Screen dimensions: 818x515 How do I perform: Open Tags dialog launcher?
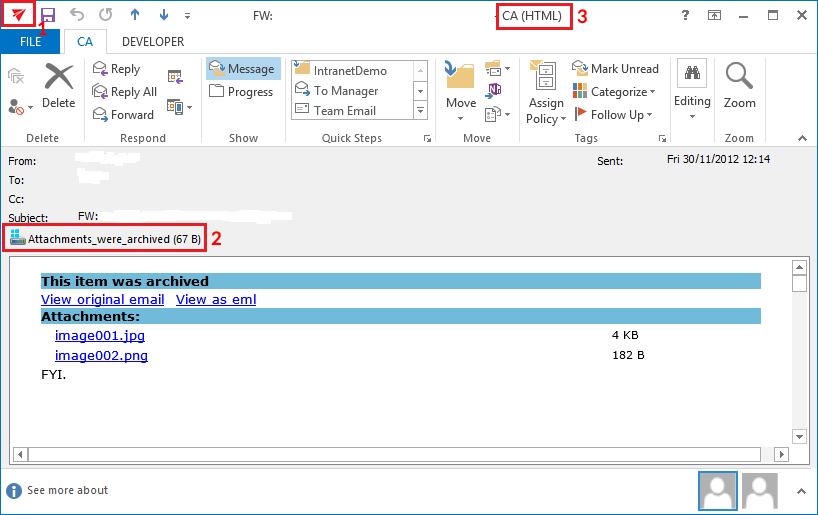point(663,138)
